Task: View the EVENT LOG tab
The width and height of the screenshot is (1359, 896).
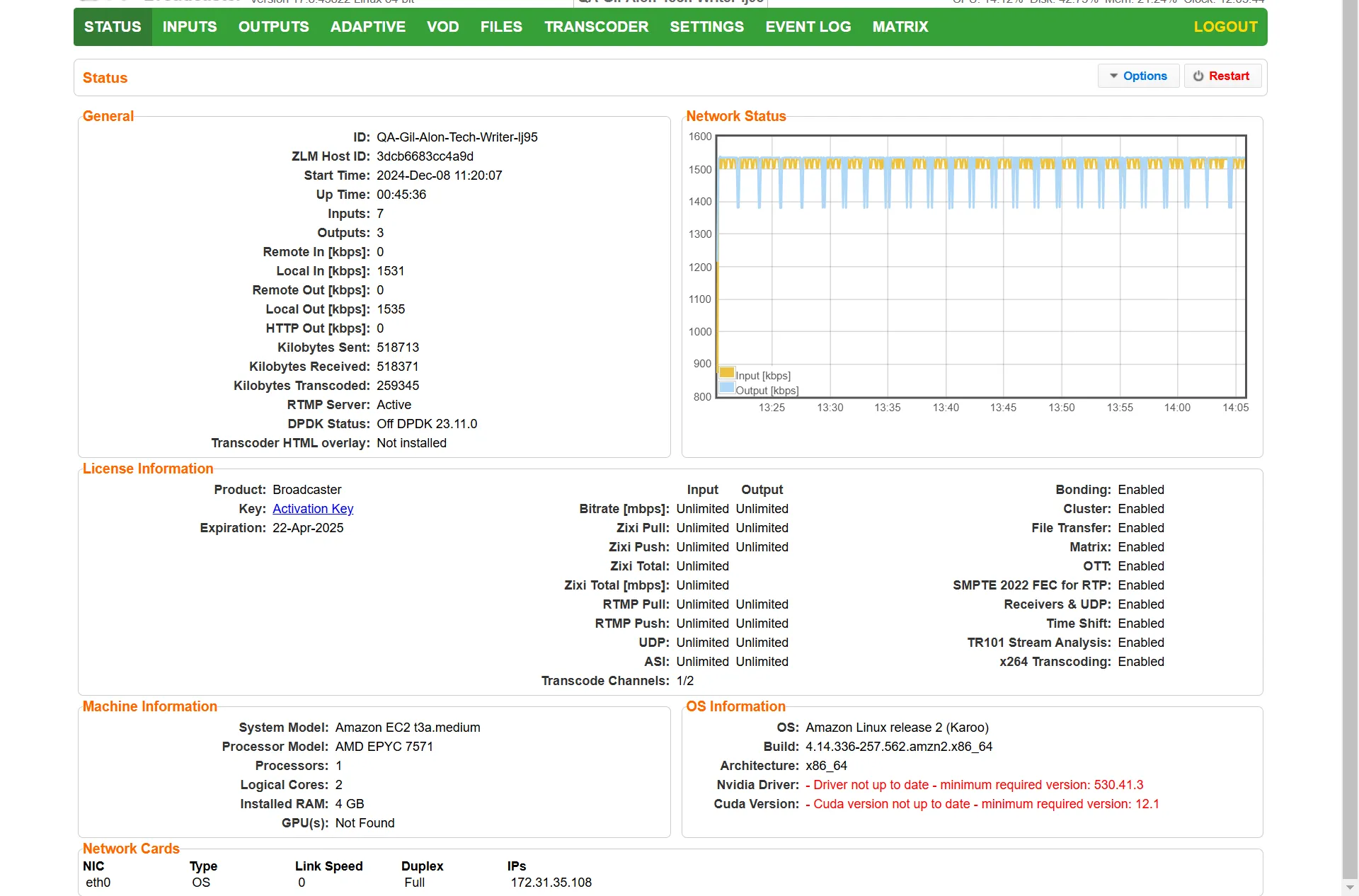Action: 808,27
